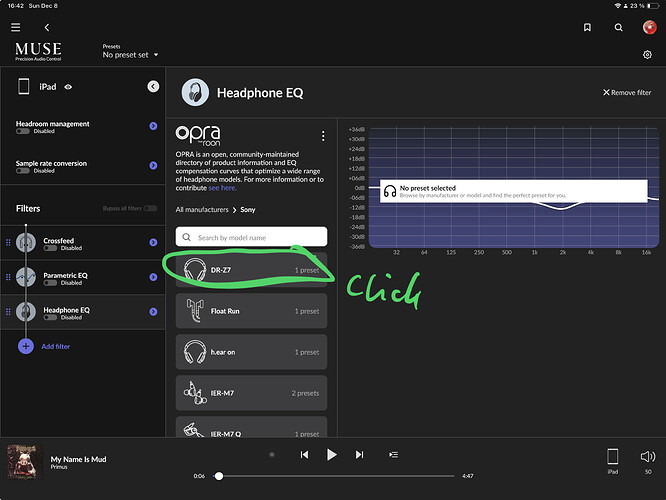The image size is (666, 500).
Task: Click Remove filter button
Action: (x=627, y=92)
